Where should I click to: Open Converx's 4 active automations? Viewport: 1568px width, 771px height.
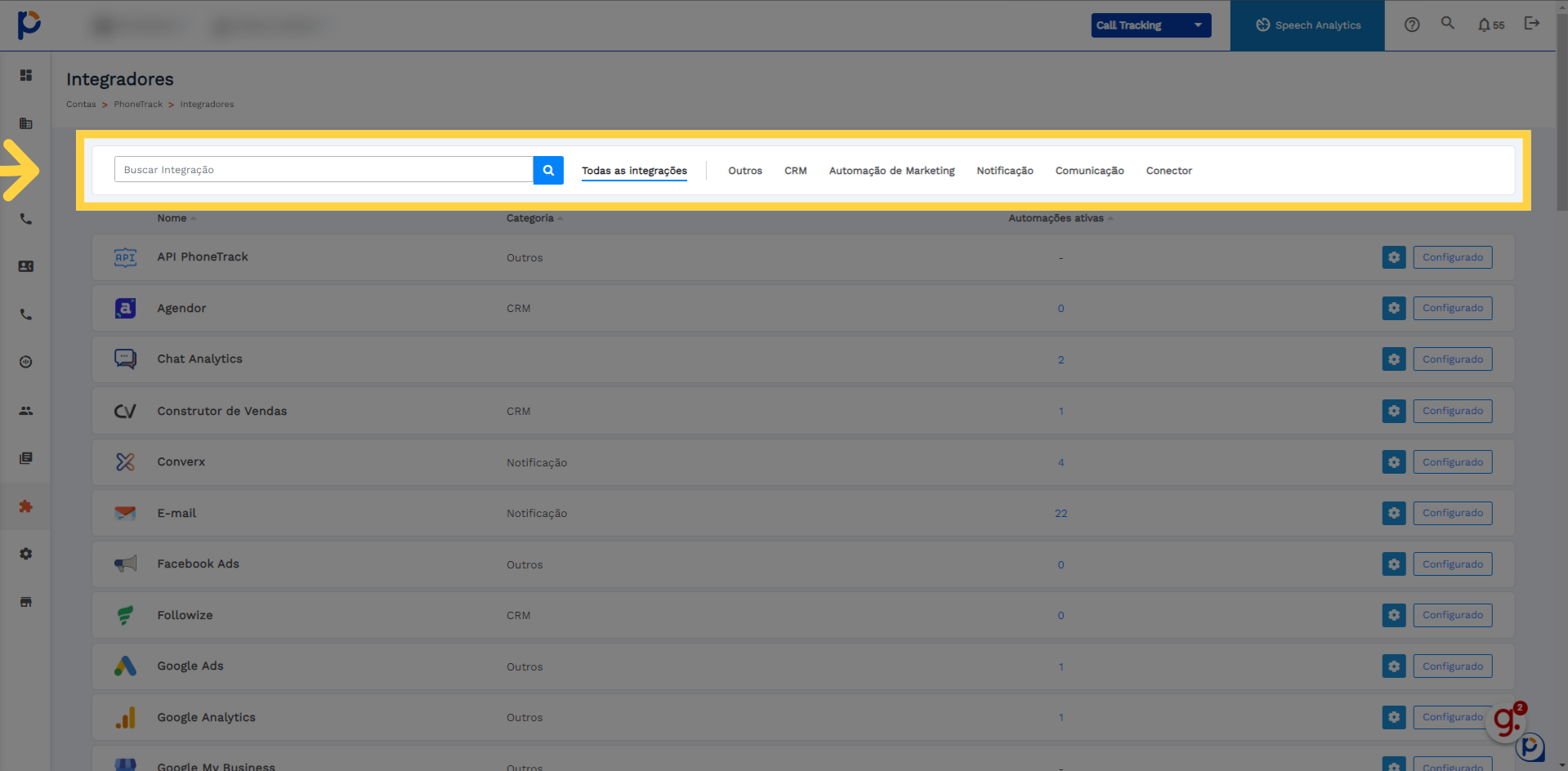[x=1061, y=462]
